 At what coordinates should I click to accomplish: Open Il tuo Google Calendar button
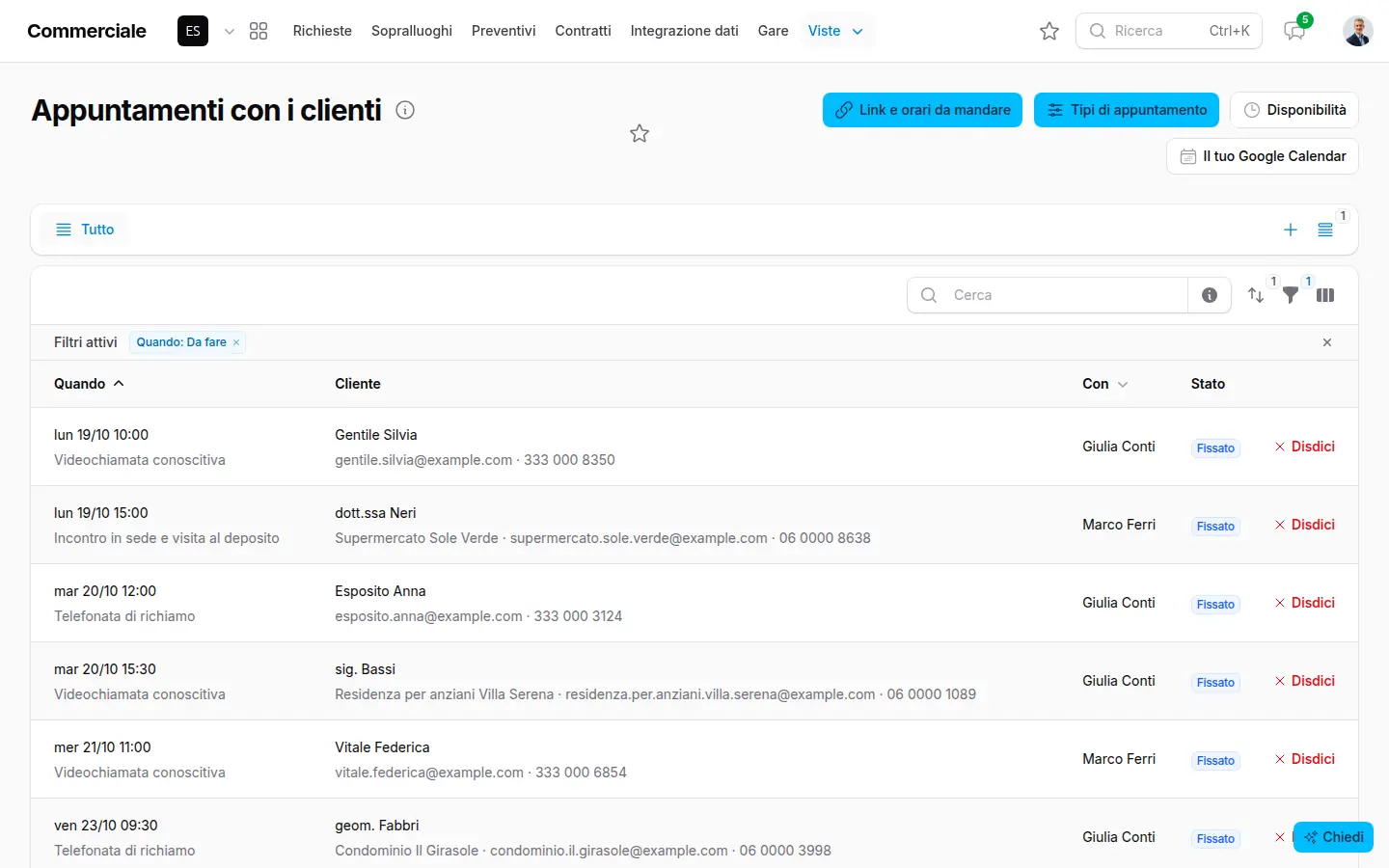(x=1263, y=156)
